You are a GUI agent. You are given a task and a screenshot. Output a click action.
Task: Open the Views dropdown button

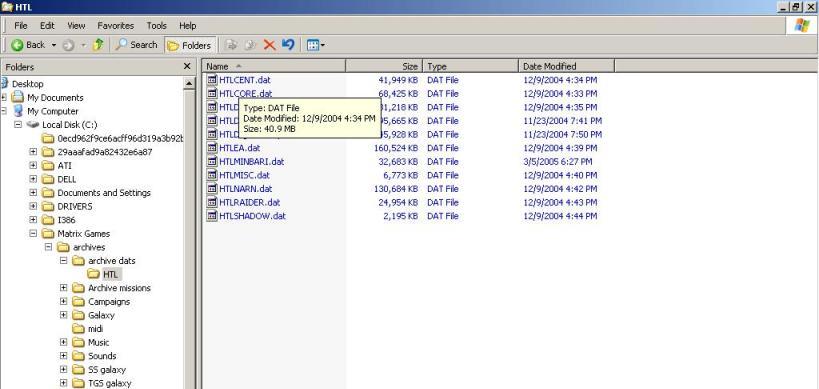(x=316, y=45)
